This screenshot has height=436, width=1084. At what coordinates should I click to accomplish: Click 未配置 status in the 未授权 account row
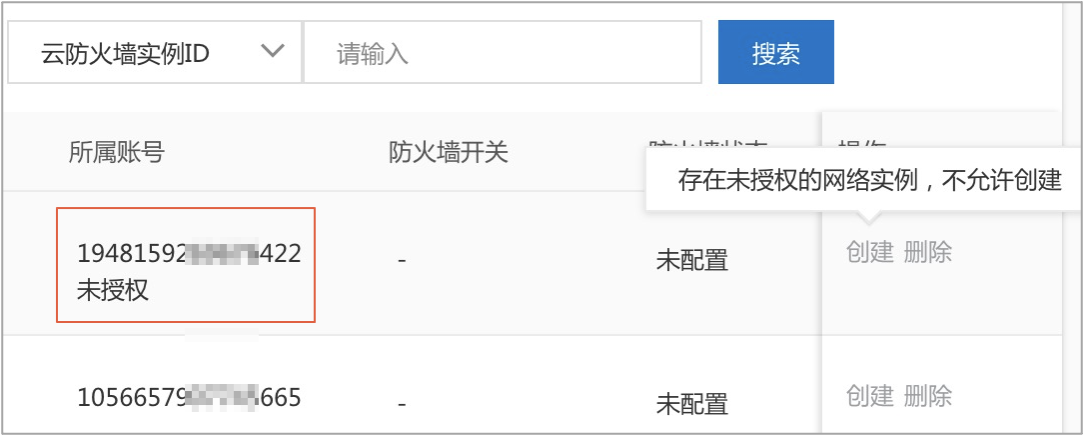(692, 260)
